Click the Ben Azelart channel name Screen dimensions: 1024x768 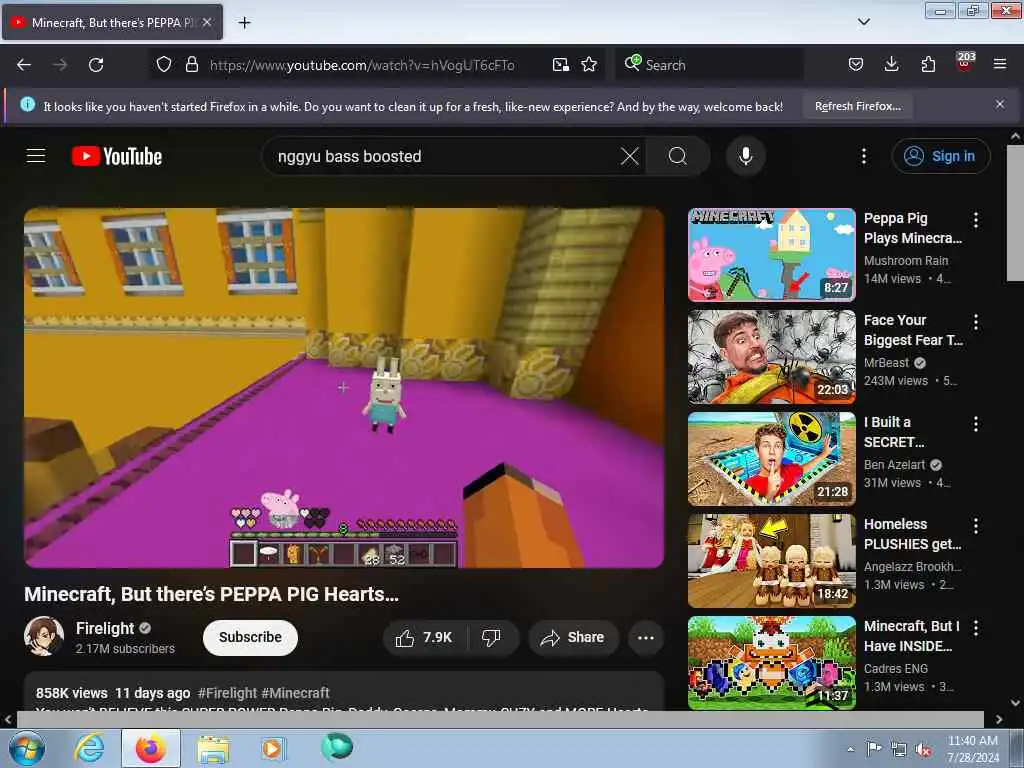pyautogui.click(x=894, y=465)
